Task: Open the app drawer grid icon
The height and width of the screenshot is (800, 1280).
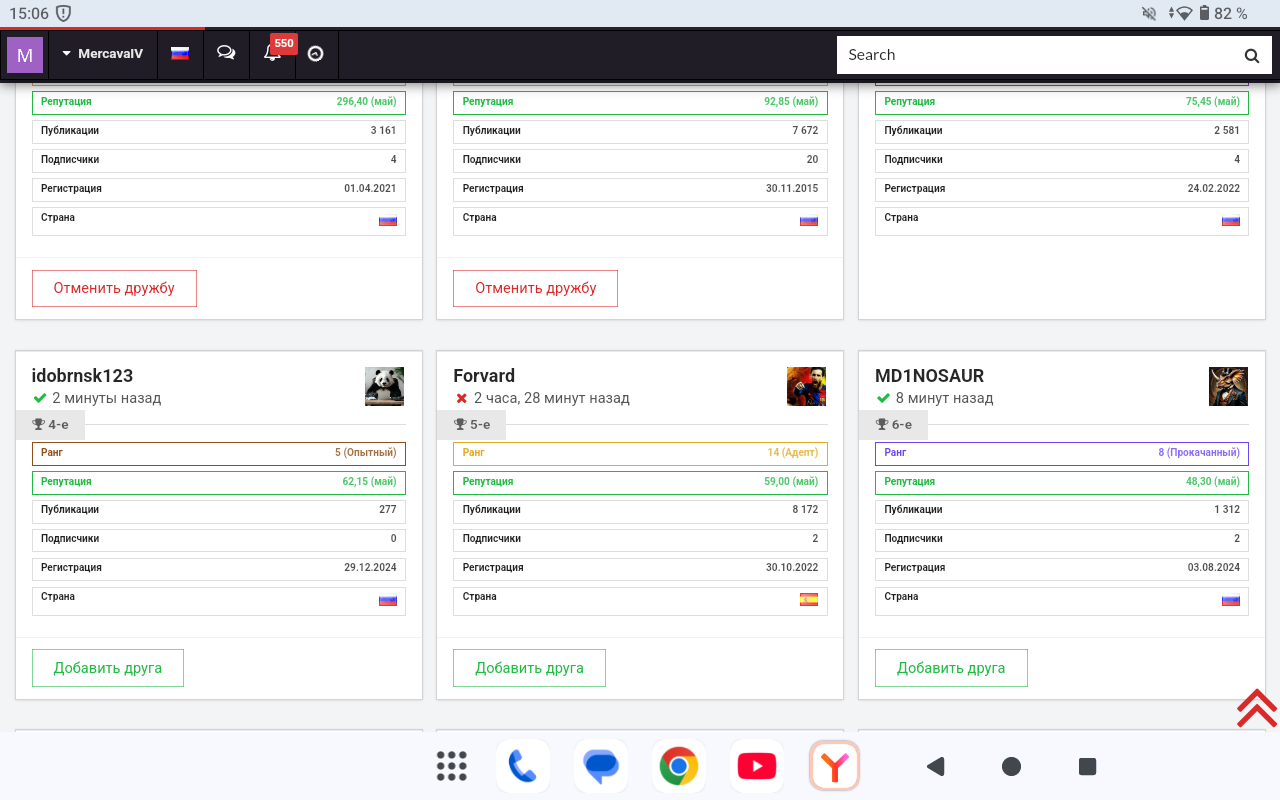Action: click(452, 767)
